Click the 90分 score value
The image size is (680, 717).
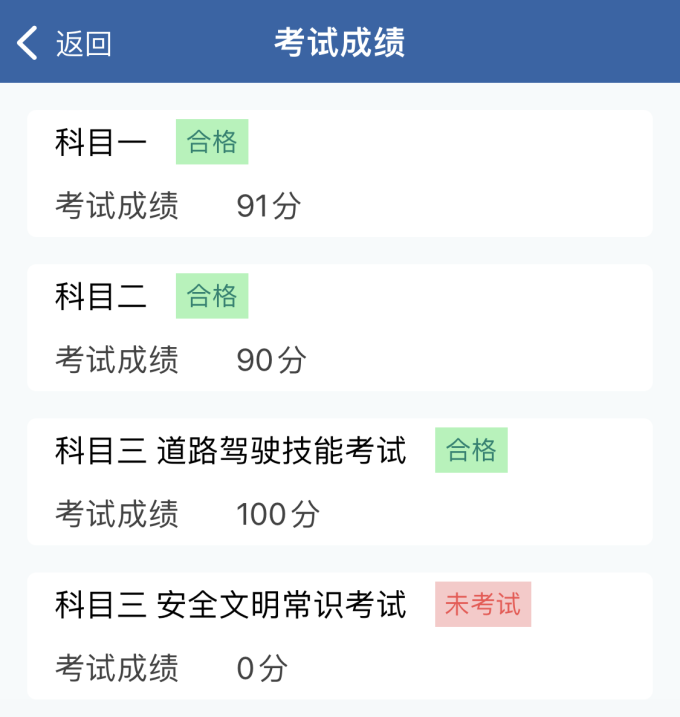[270, 360]
